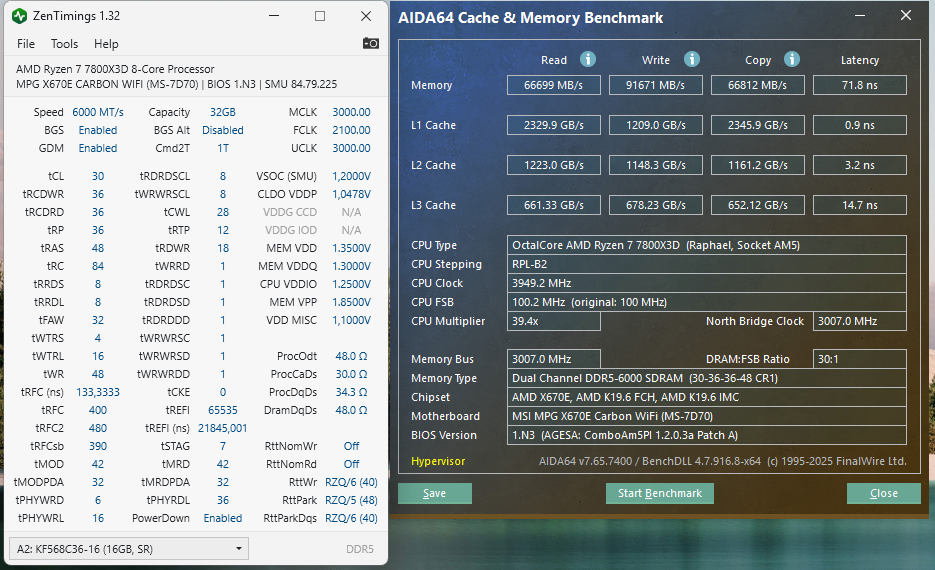Click the tRFCsb value 390

click(x=98, y=446)
